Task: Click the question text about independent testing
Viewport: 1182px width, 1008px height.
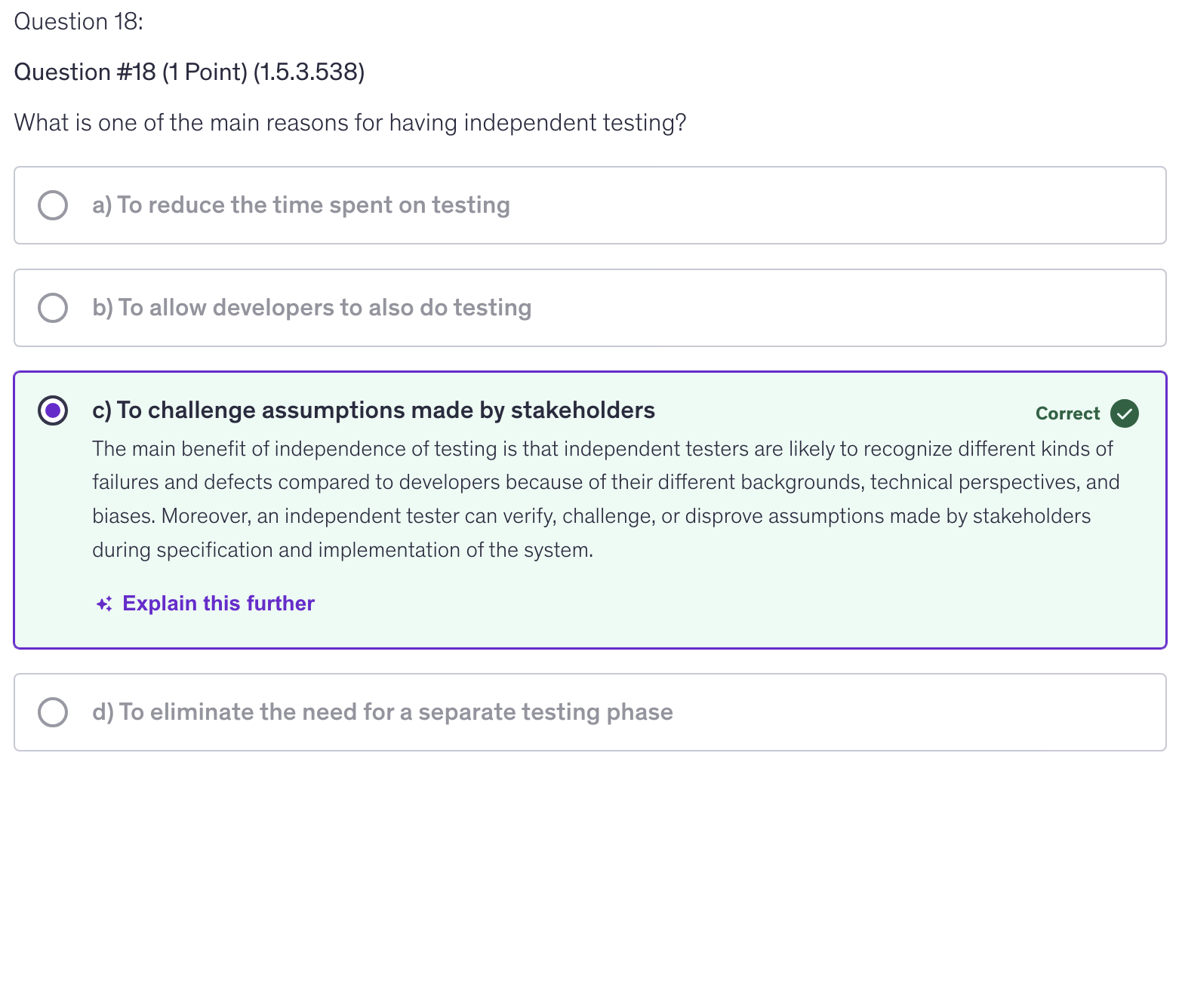Action: tap(350, 123)
